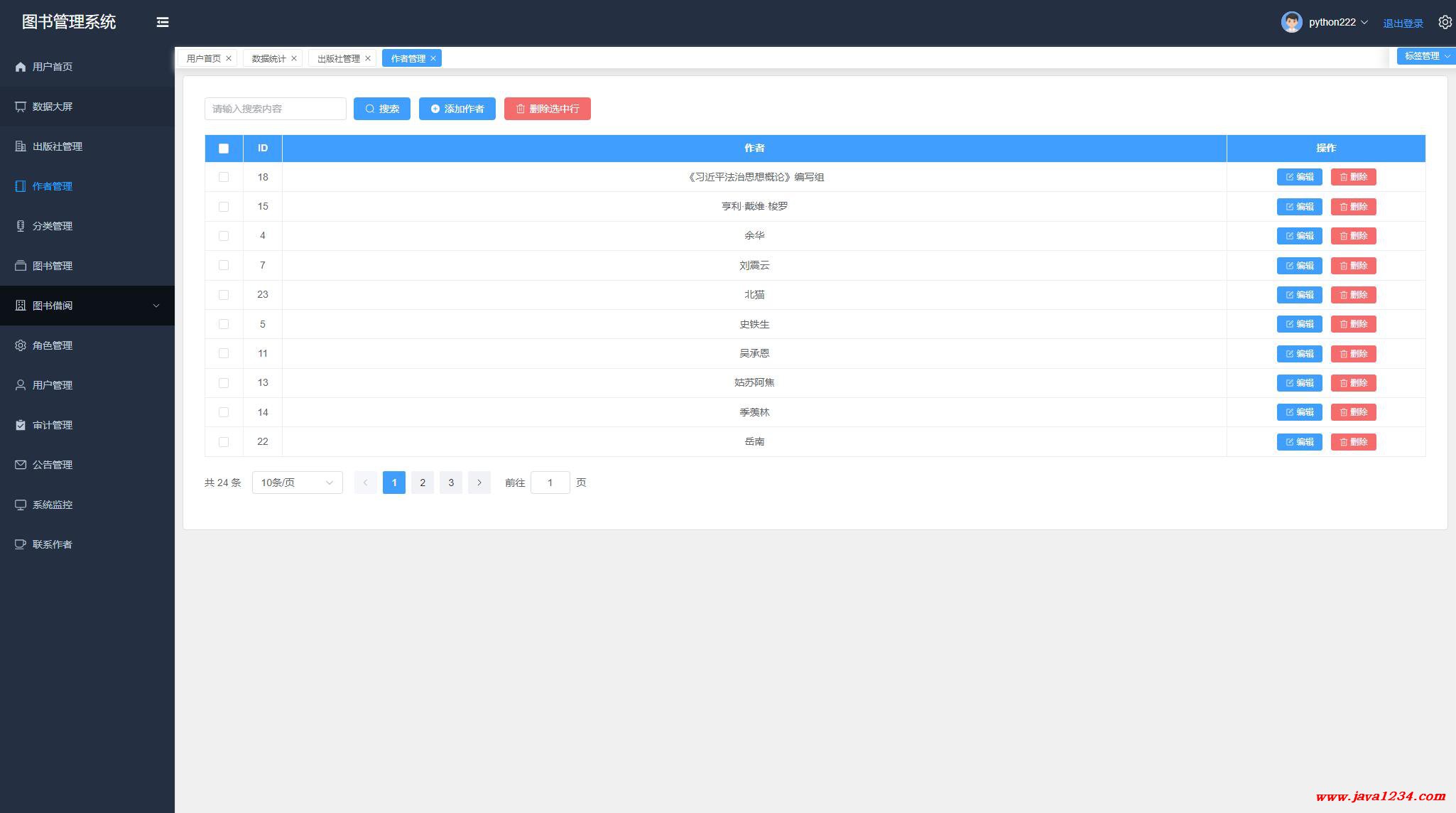Switch to the 出版社管理 tab
Screen dimensions: 1456x813
tap(338, 58)
